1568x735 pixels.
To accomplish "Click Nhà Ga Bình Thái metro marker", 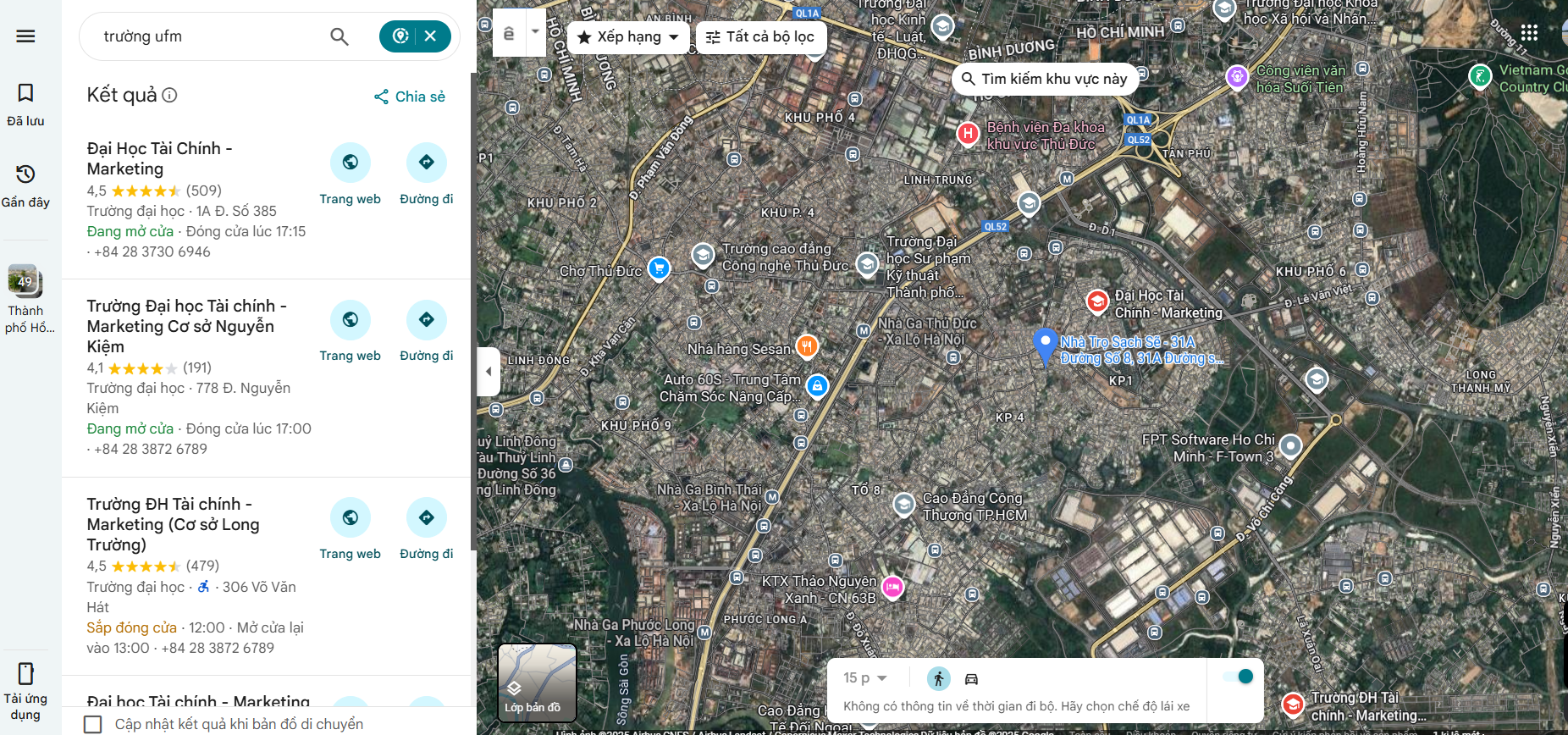I will tap(772, 497).
